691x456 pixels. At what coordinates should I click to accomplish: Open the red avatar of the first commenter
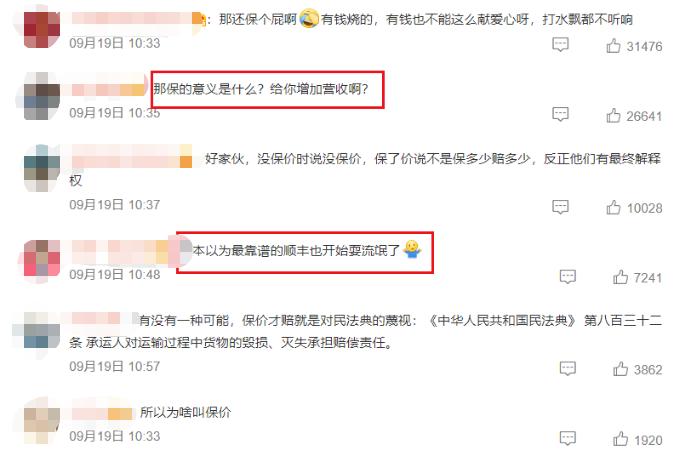tap(41, 29)
